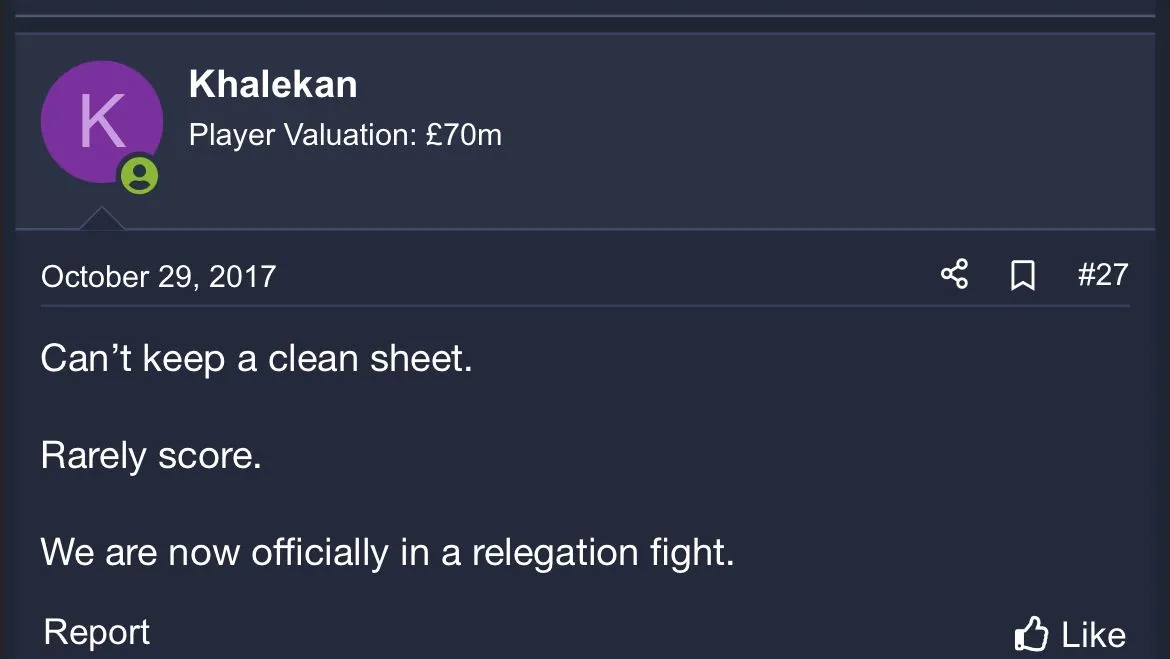
Task: Click the green online status badge
Action: [139, 176]
